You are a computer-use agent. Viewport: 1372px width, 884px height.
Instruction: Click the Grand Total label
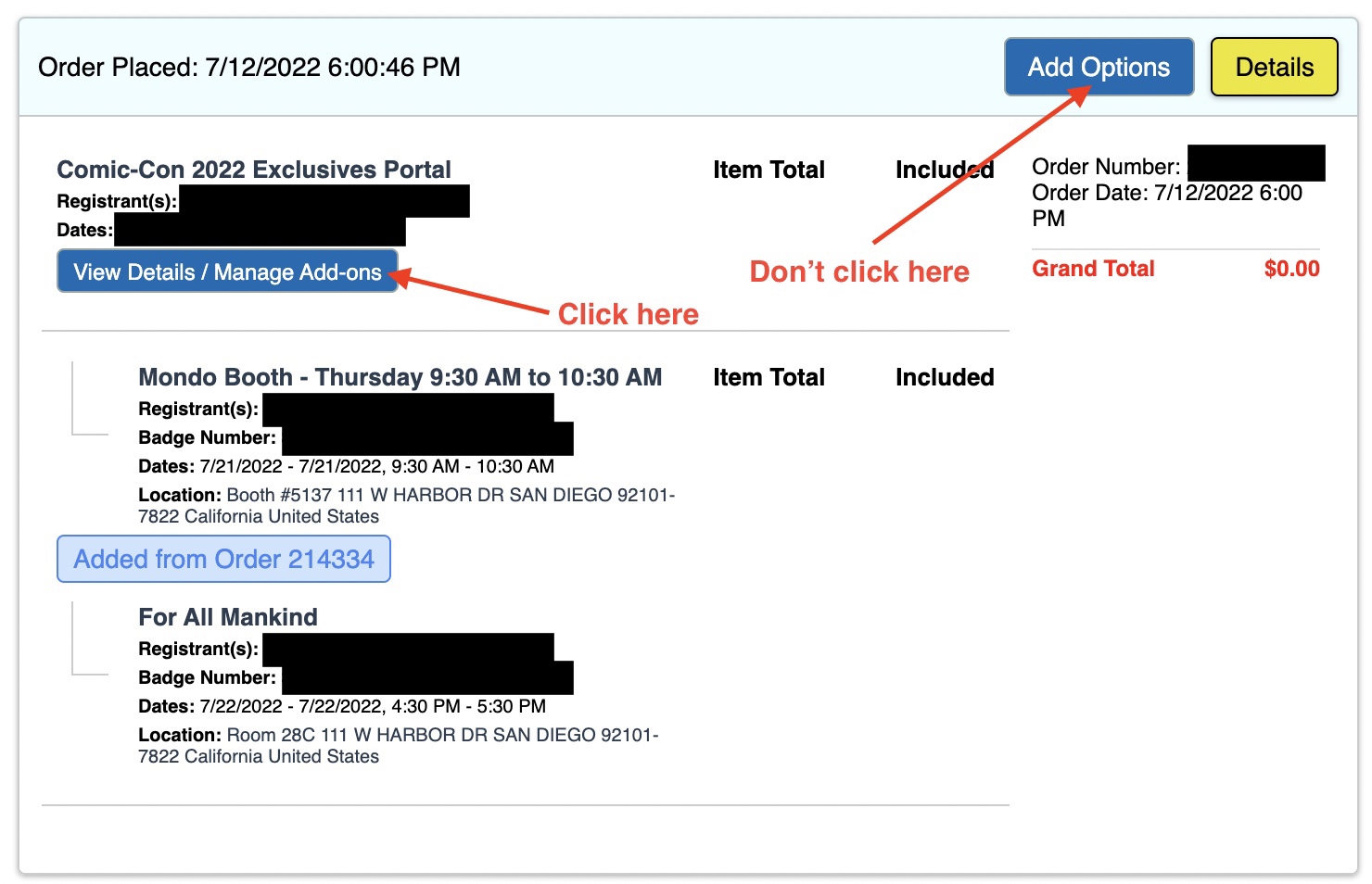(x=1093, y=269)
